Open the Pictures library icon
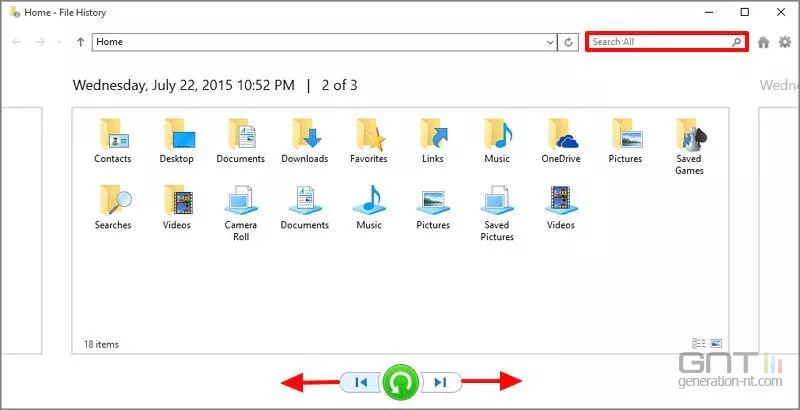 (433, 208)
